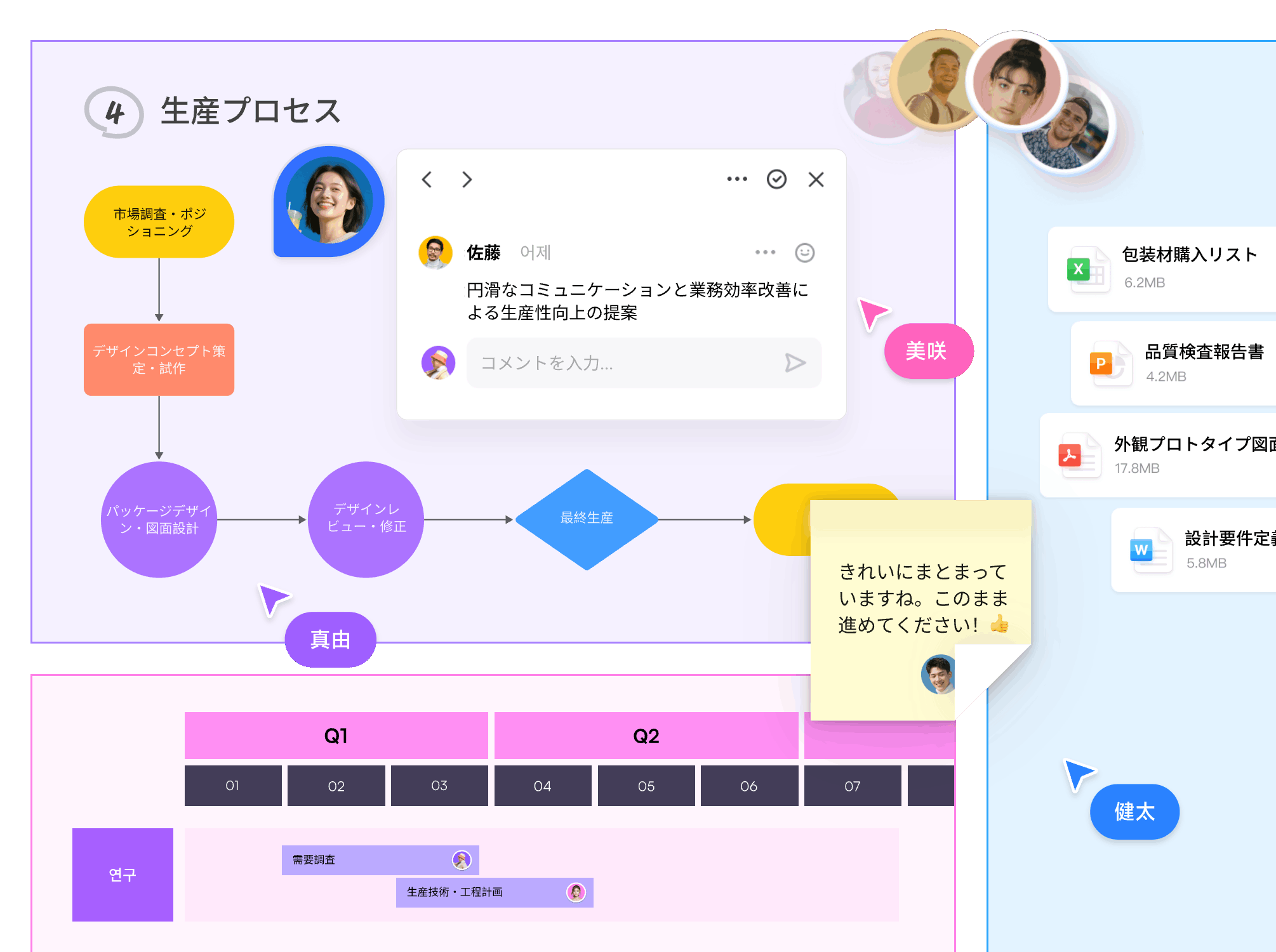Open options for 佐藤's comment
Screen dimensions: 1276x952
[765, 253]
